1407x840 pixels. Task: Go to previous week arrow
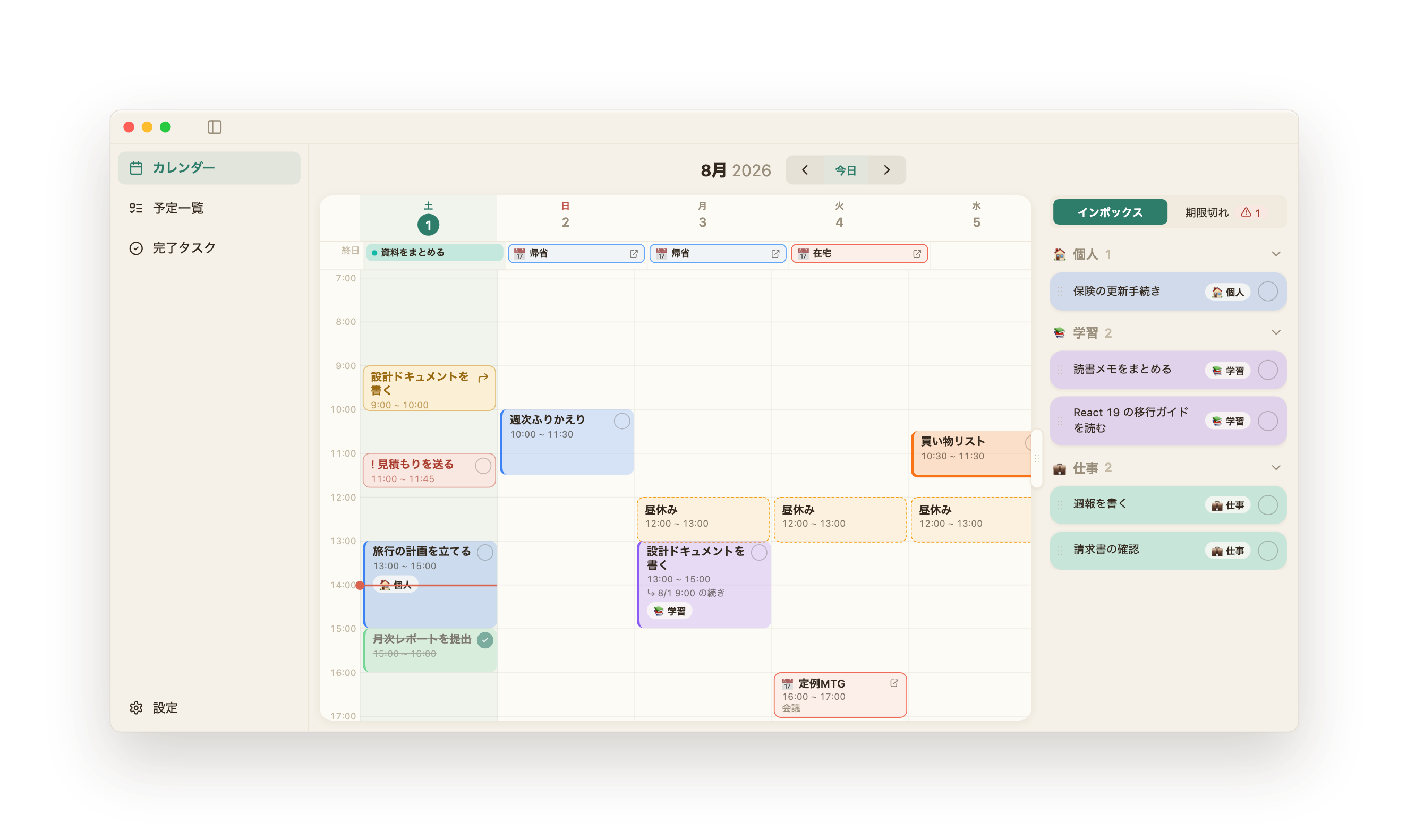(x=805, y=170)
